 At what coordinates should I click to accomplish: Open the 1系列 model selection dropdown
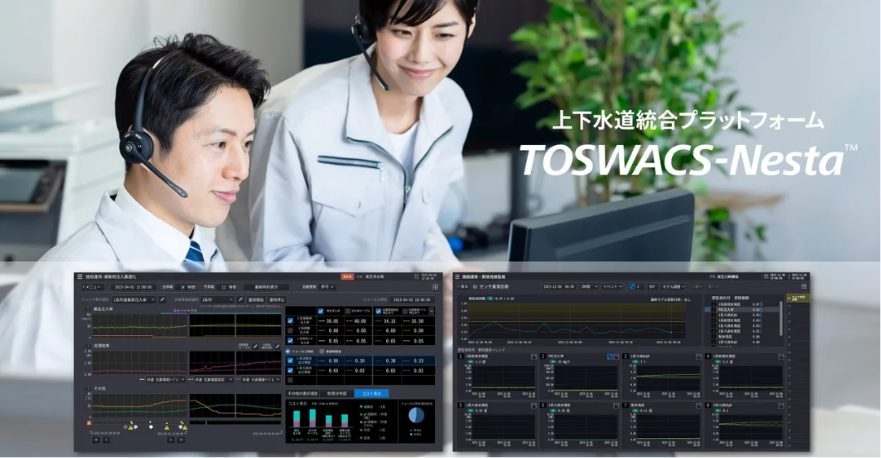(216, 300)
